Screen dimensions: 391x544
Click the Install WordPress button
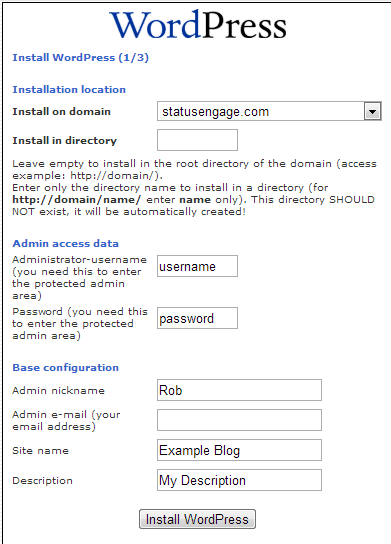(197, 519)
